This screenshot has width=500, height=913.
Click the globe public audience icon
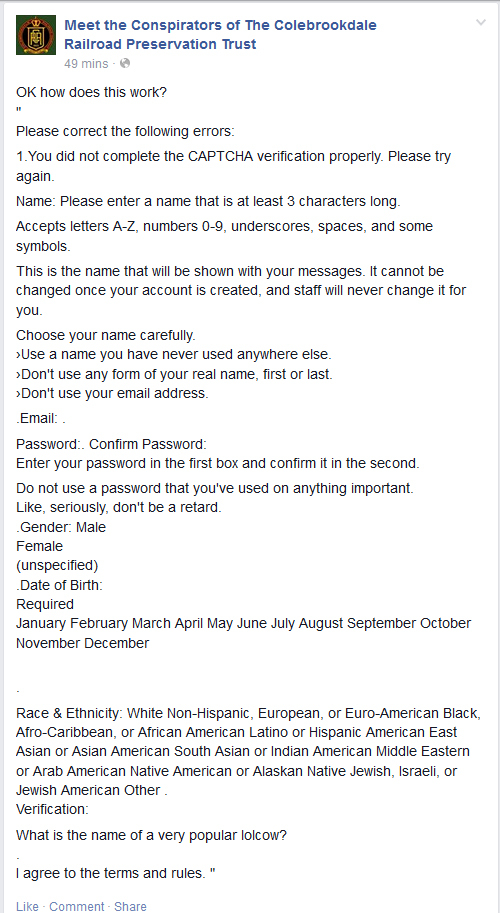click(x=125, y=63)
